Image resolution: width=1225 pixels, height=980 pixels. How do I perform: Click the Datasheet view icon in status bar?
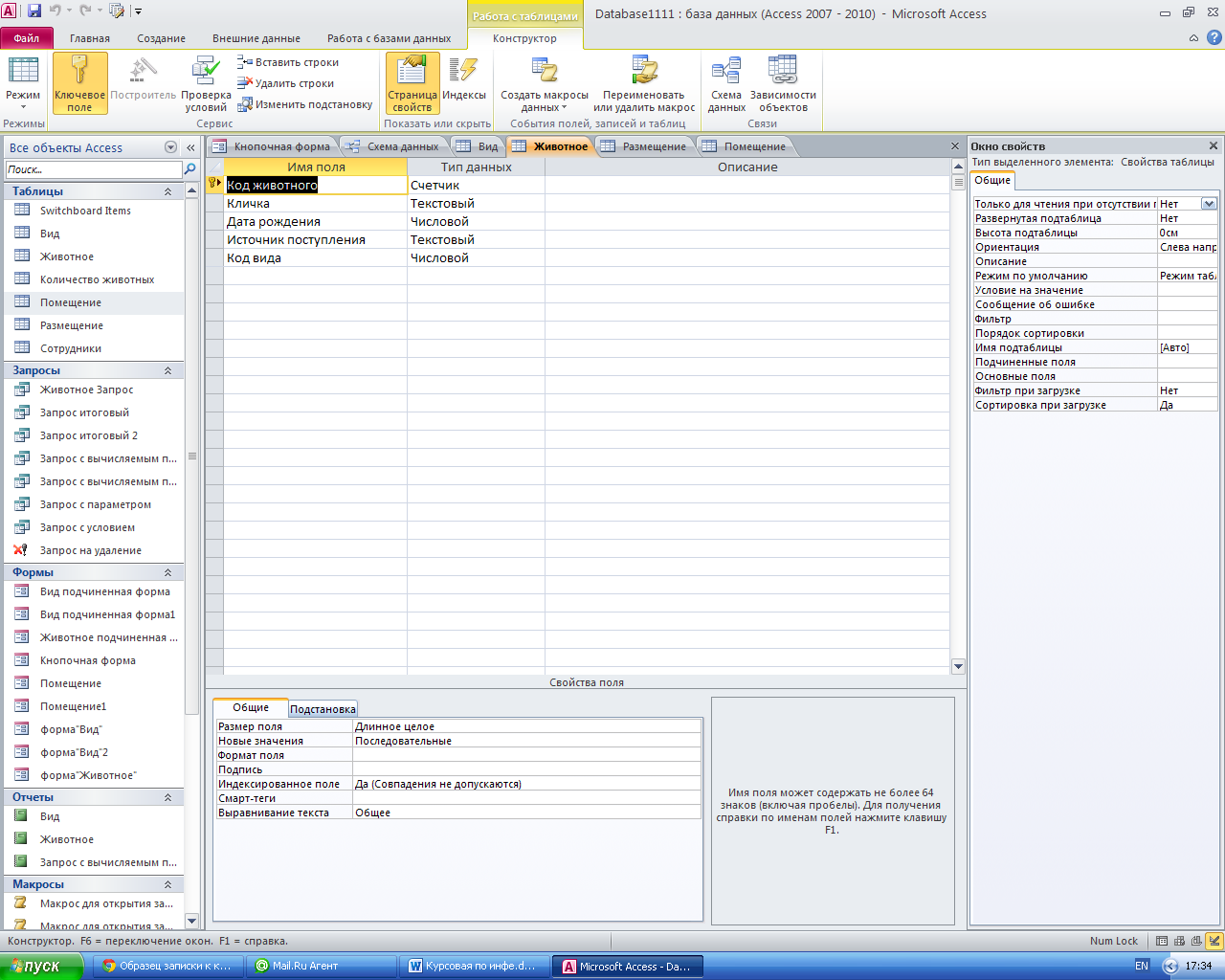(x=1162, y=941)
